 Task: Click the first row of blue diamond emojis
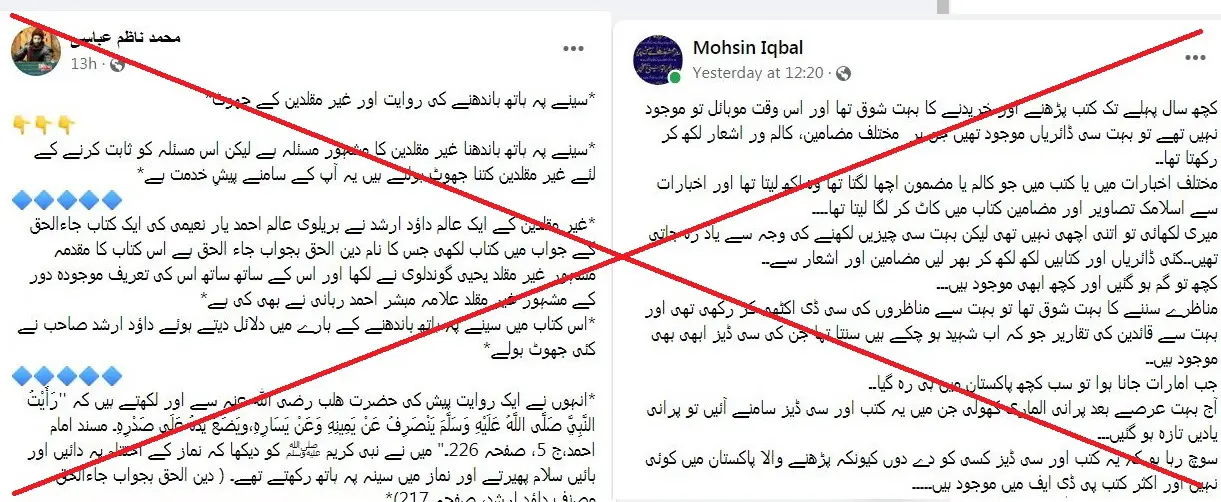click(x=67, y=200)
